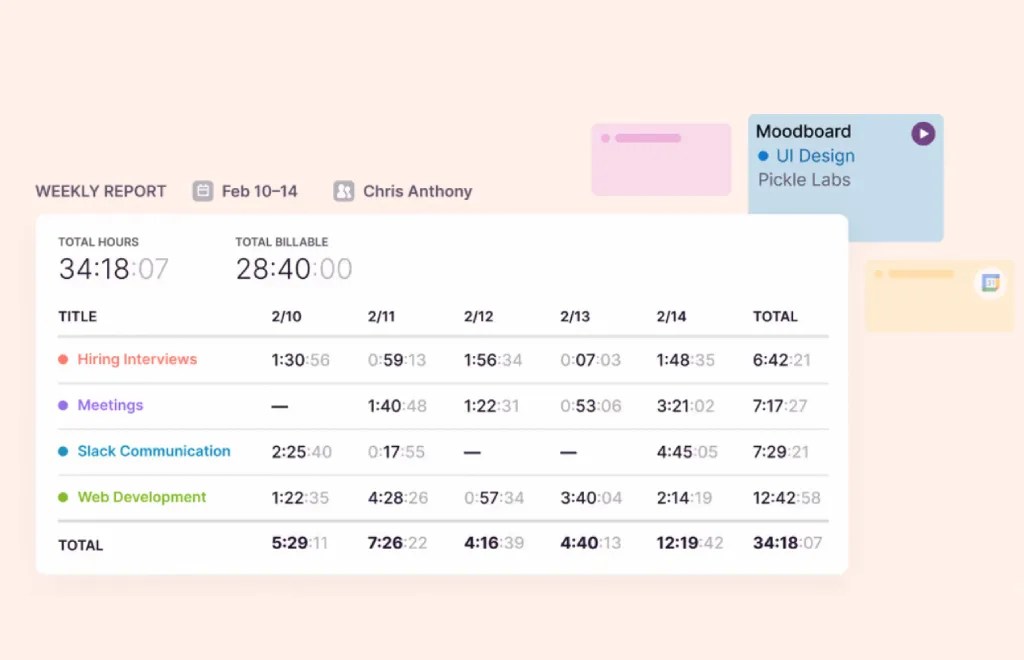Click the purple dot beside Meetings
Image resolution: width=1024 pixels, height=660 pixels.
click(x=64, y=405)
